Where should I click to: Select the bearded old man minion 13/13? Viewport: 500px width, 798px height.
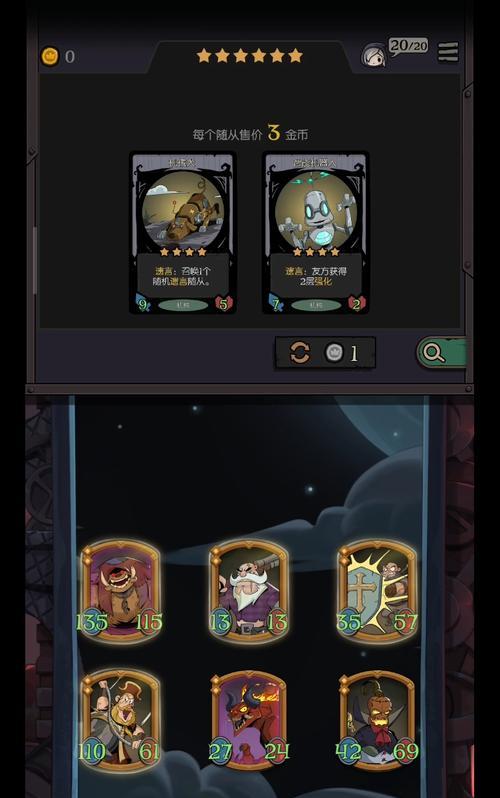tap(249, 590)
